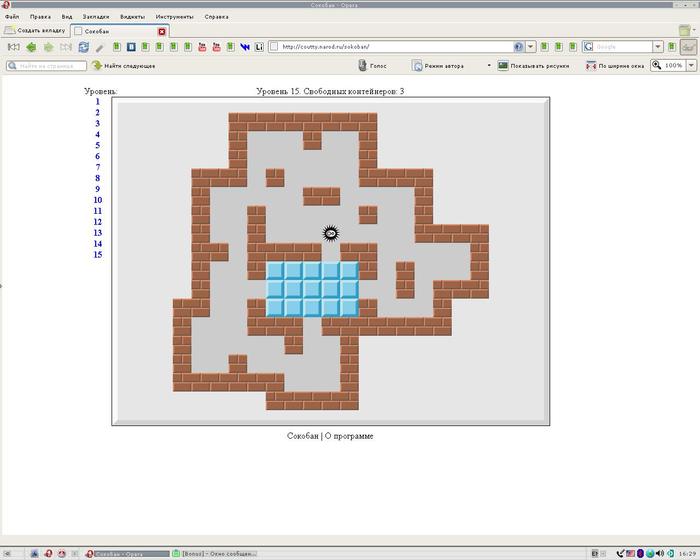This screenshot has height=560, width=700.
Task: Close the Сокобан tab
Action: point(162,31)
